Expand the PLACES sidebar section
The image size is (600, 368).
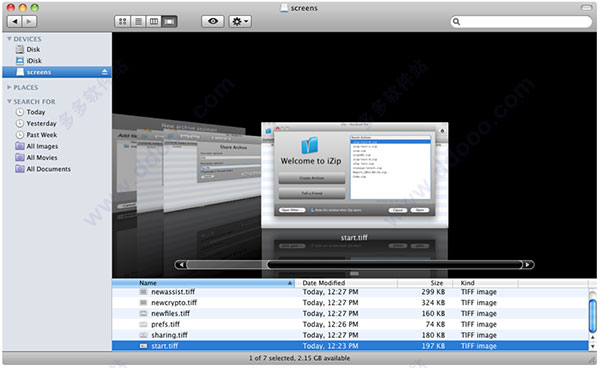[9, 87]
